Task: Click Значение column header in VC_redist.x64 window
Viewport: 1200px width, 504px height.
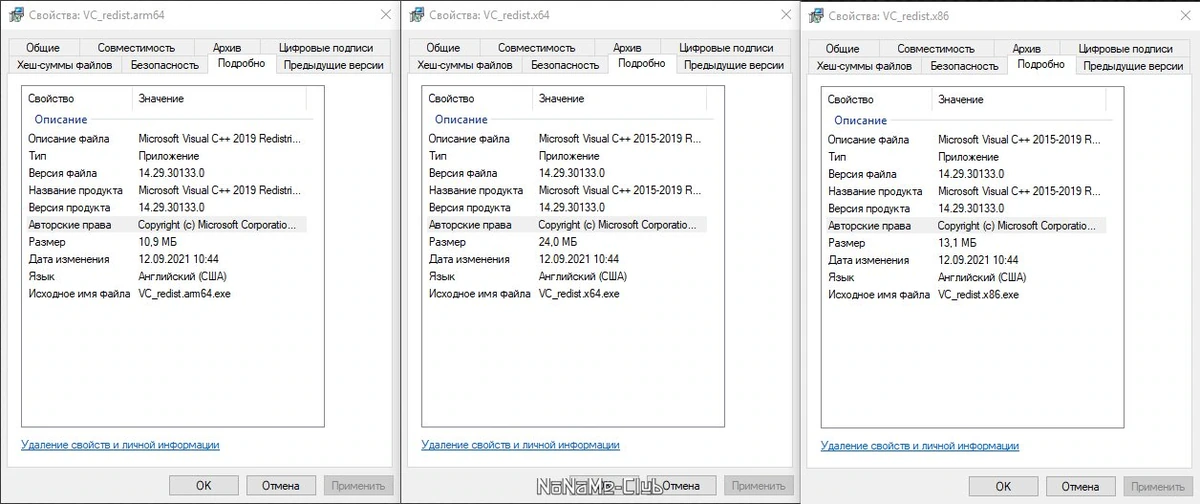Action: pyautogui.click(x=619, y=99)
